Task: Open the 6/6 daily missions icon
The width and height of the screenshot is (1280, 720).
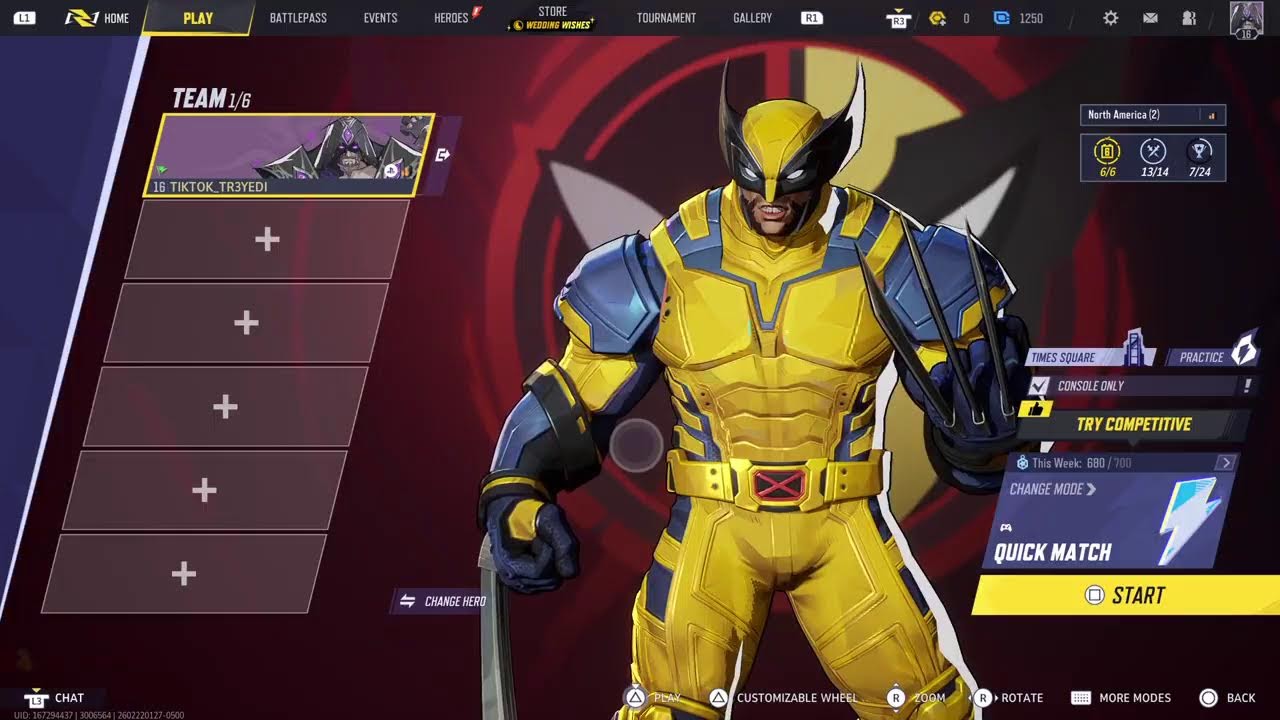Action: pyautogui.click(x=1107, y=158)
